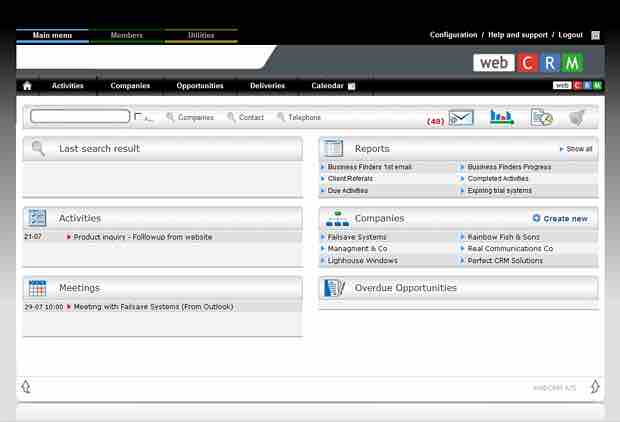Expand Reports with Show all
Image resolution: width=620 pixels, height=422 pixels.
(578, 149)
